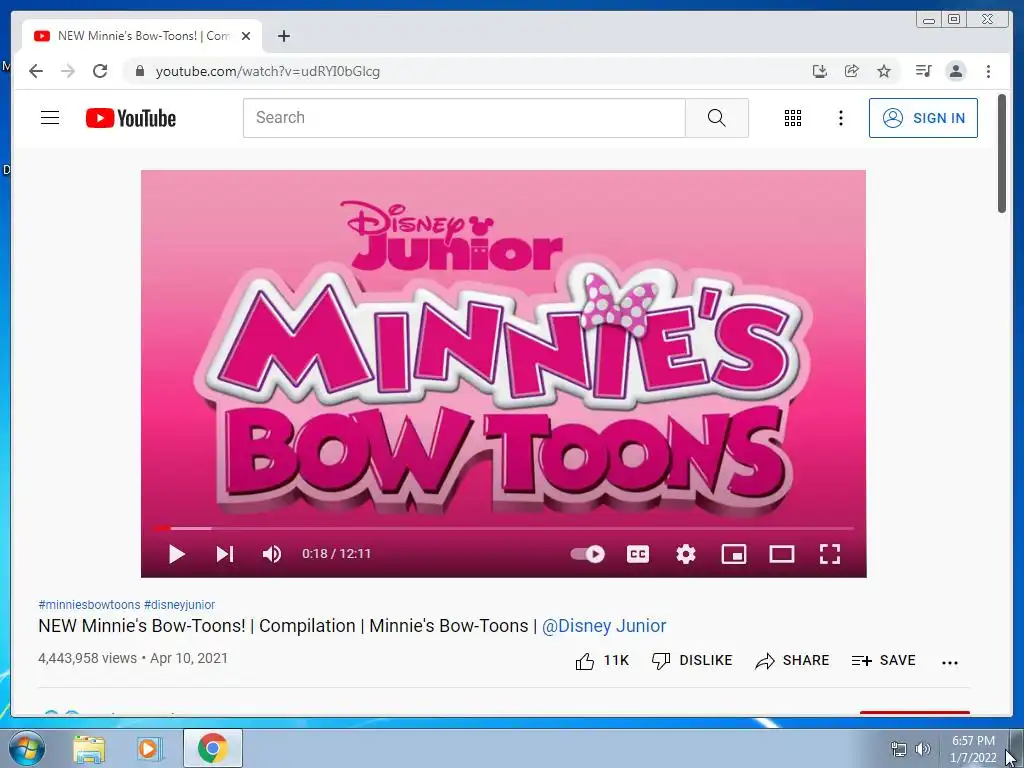This screenshot has height=768, width=1024.
Task: Open Windows Explorer from taskbar
Action: coord(89,749)
